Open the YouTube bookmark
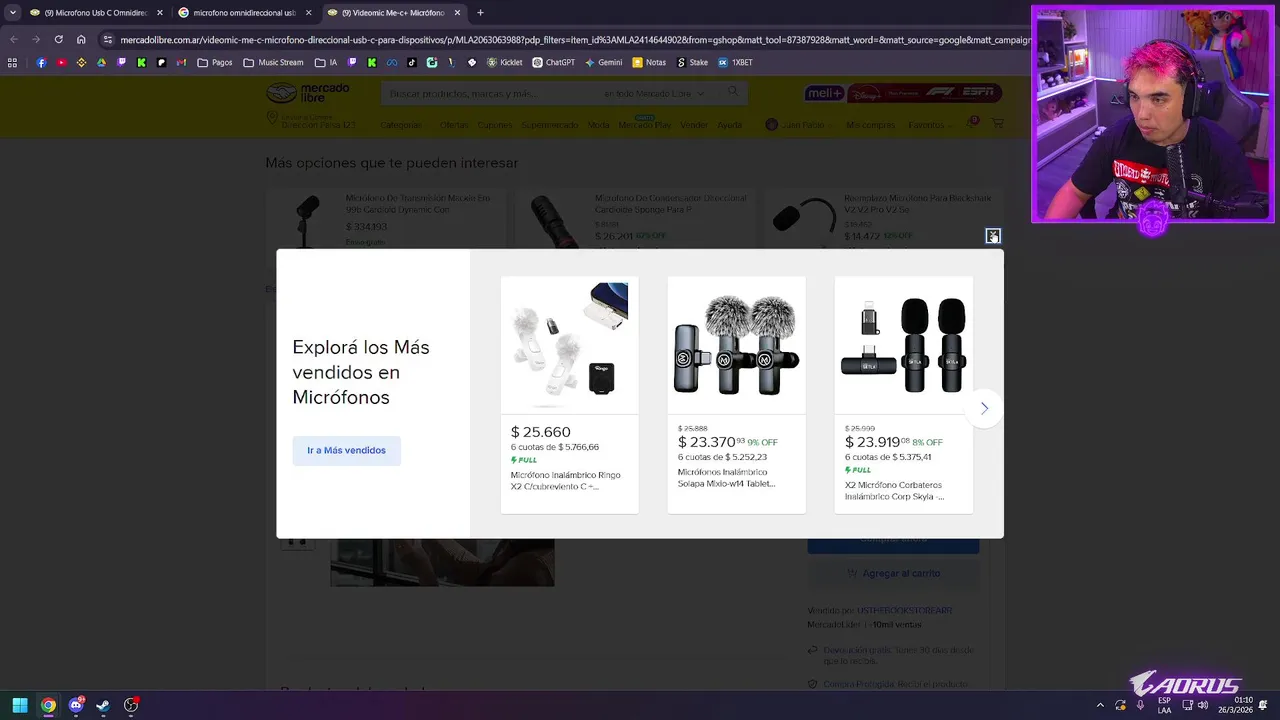Image resolution: width=1280 pixels, height=720 pixels. pyautogui.click(x=61, y=62)
